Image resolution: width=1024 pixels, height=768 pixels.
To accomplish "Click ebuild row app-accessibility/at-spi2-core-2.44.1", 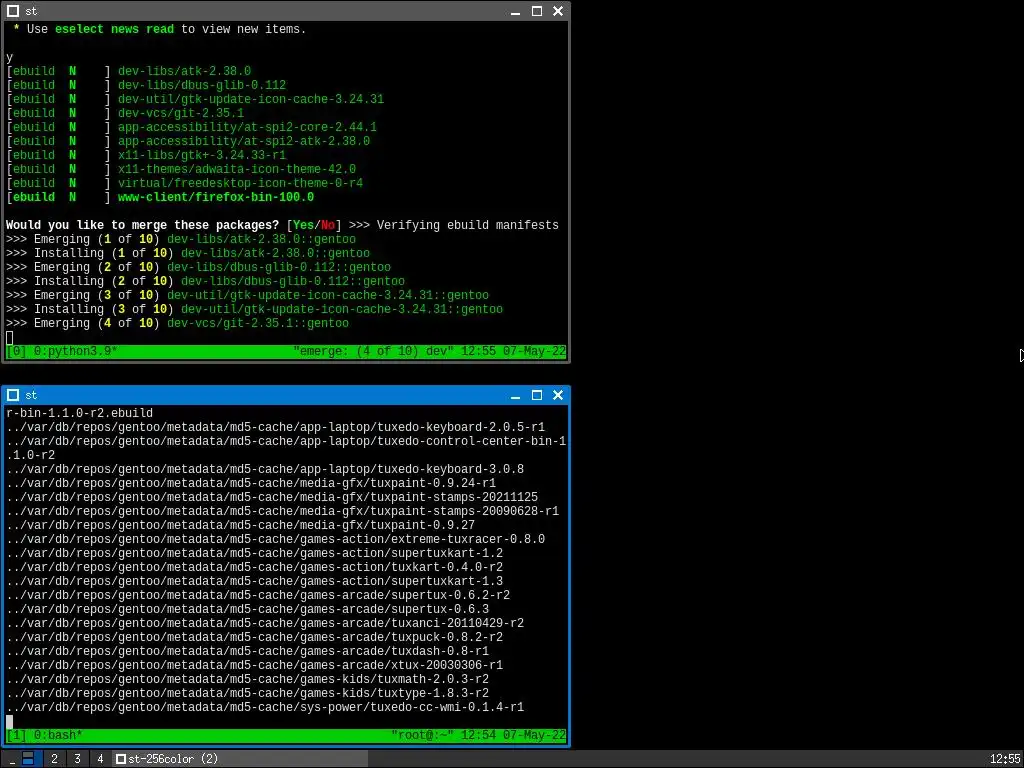I will tap(191, 127).
